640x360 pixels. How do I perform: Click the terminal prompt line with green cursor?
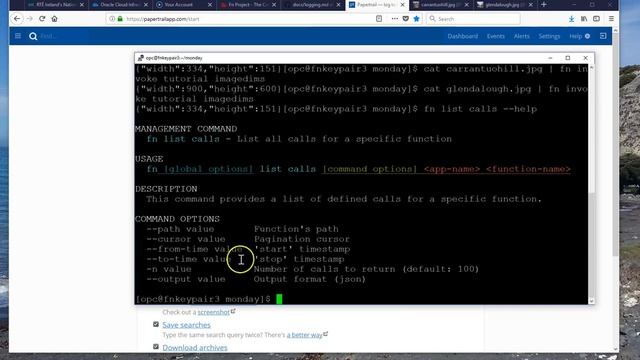coord(209,299)
